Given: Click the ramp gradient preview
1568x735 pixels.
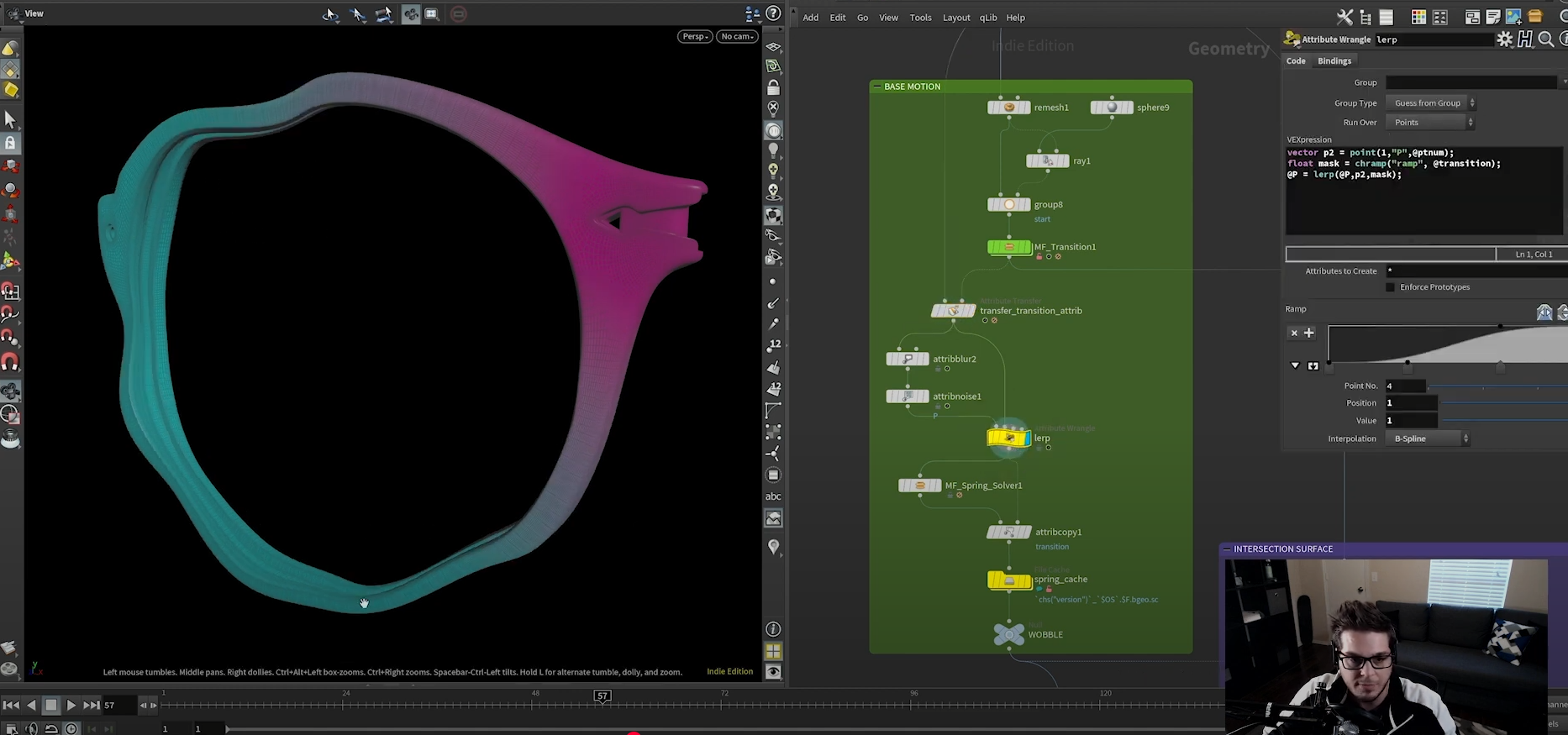Looking at the screenshot, I should [x=1448, y=344].
